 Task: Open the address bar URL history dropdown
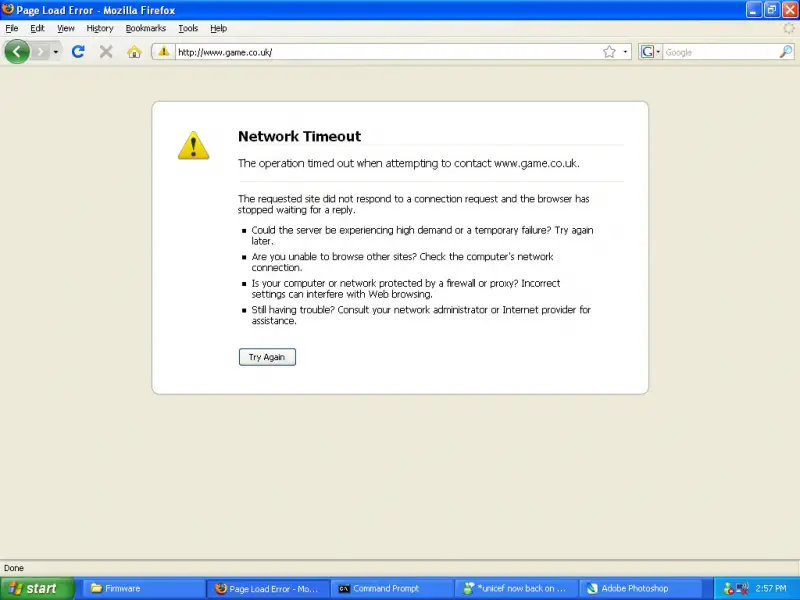[x=625, y=52]
